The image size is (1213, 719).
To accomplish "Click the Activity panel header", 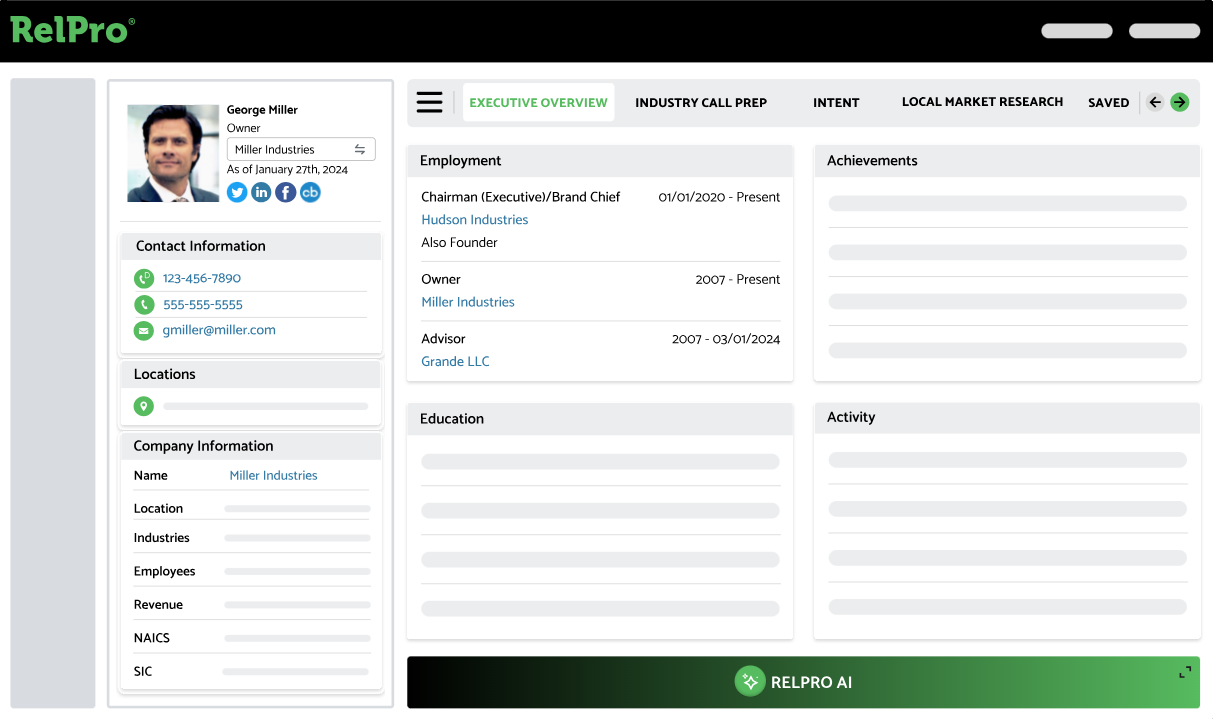I will click(x=1007, y=418).
